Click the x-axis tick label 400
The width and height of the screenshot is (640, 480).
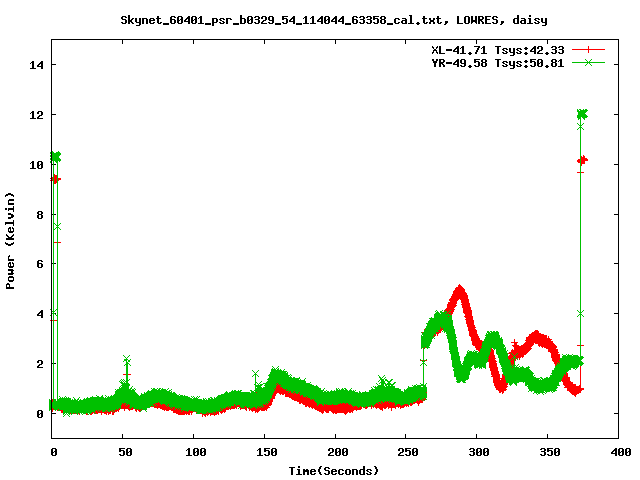click(621, 452)
